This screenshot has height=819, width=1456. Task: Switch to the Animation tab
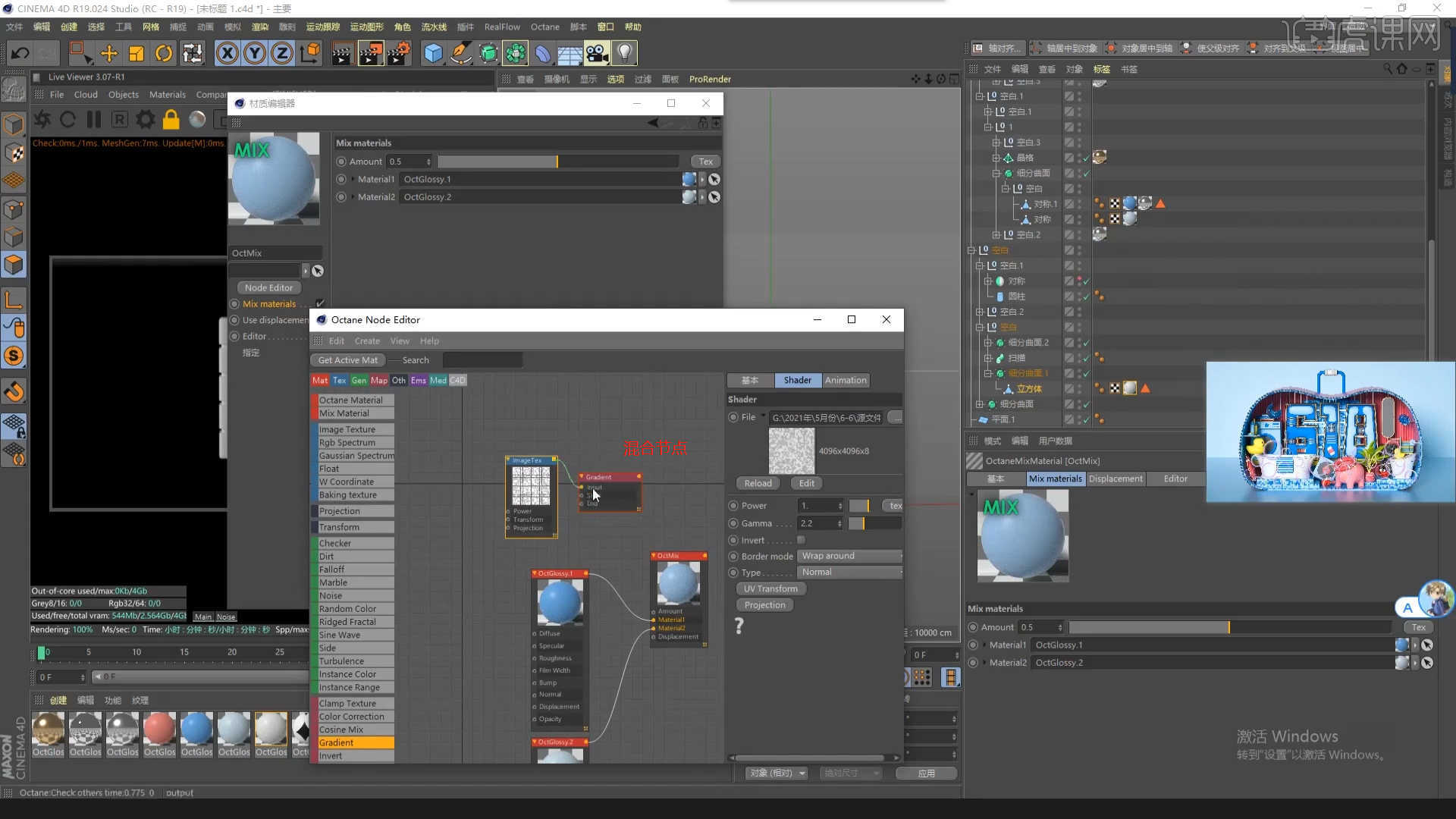pyautogui.click(x=846, y=380)
